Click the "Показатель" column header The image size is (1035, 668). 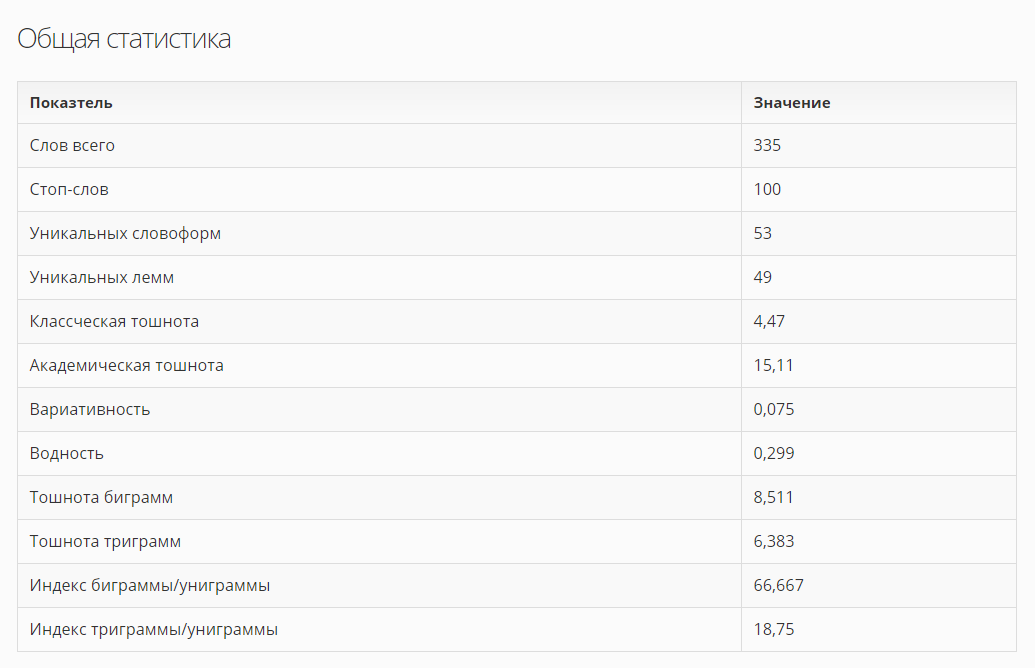point(71,103)
